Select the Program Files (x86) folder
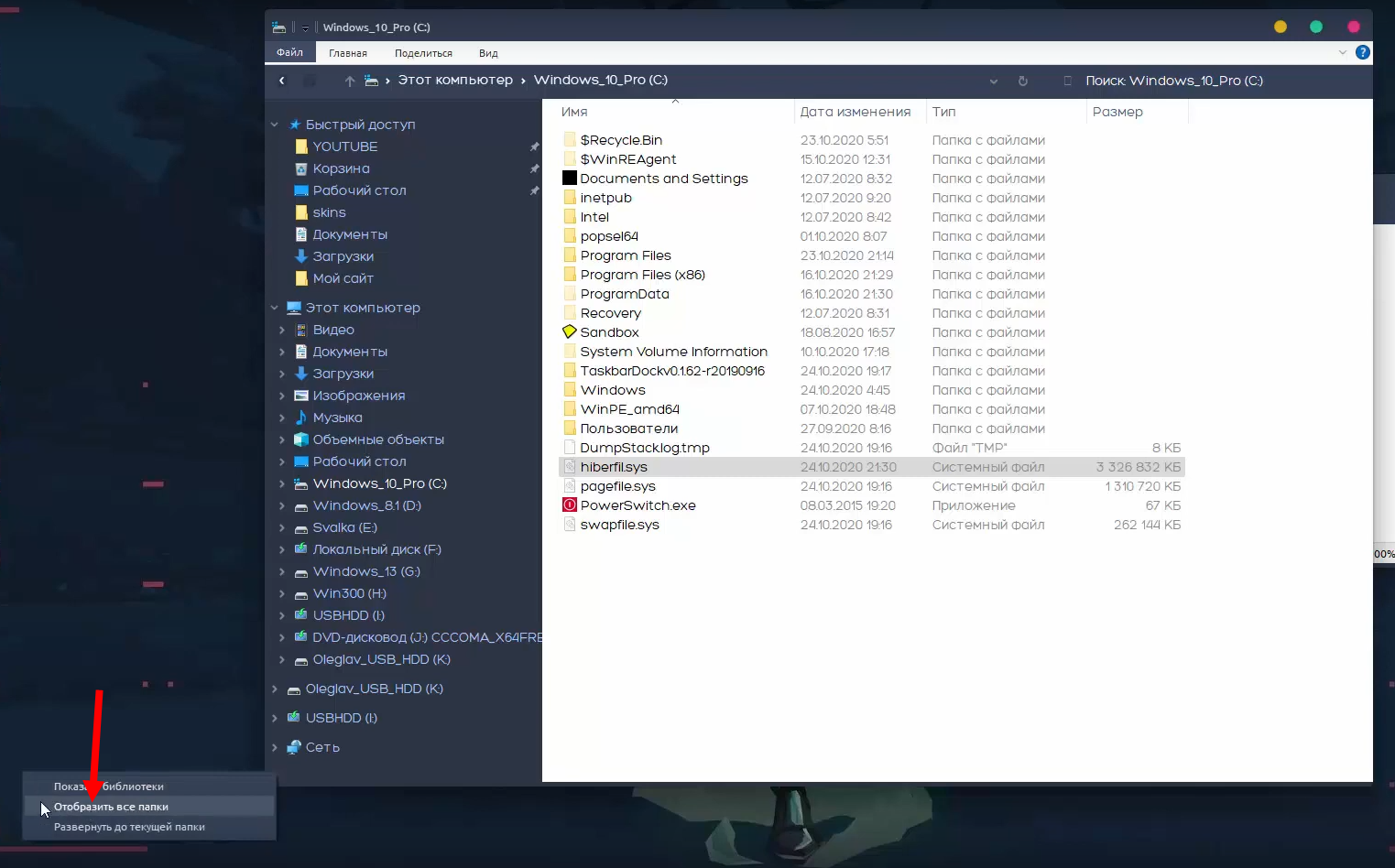 tap(642, 275)
